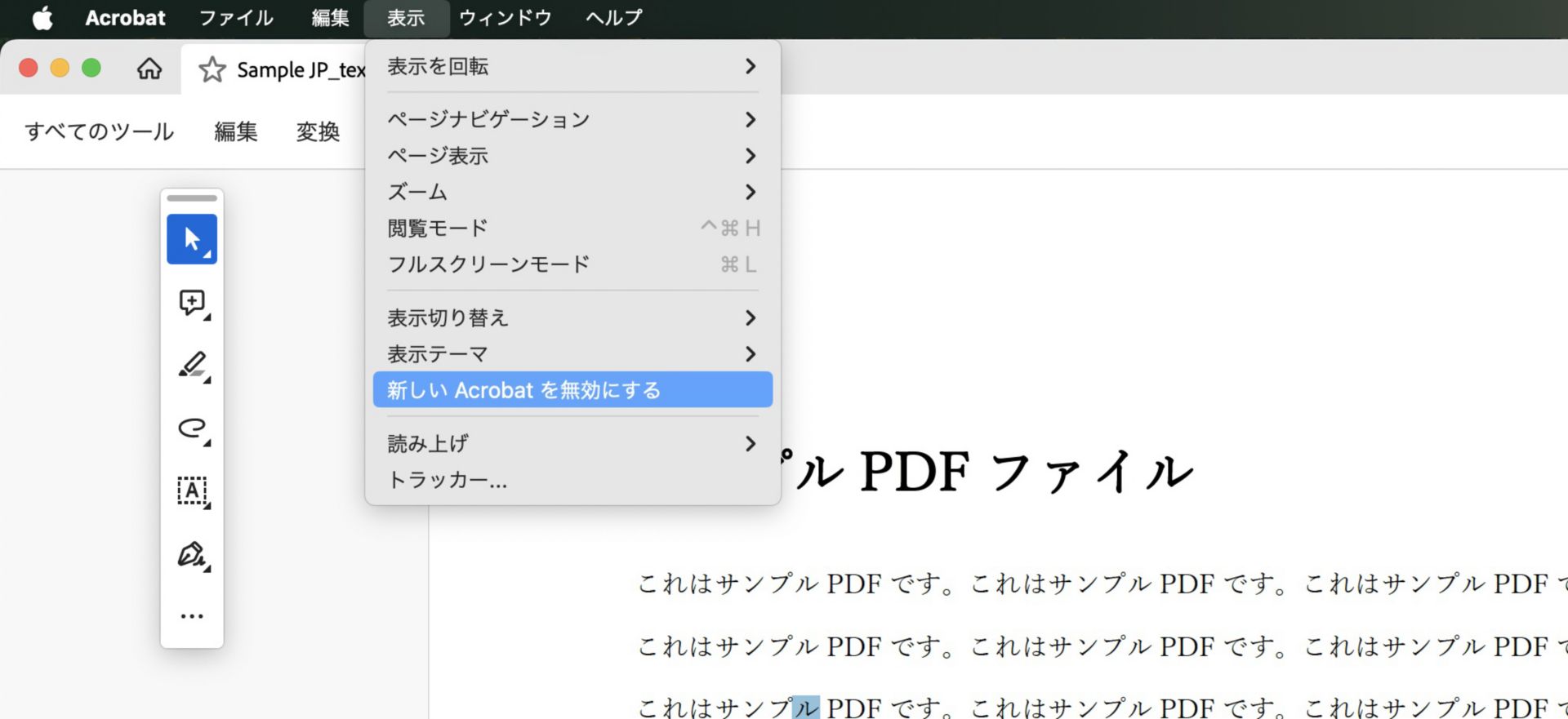Open すべてのツール panel
Image resolution: width=1568 pixels, height=719 pixels.
click(x=100, y=131)
